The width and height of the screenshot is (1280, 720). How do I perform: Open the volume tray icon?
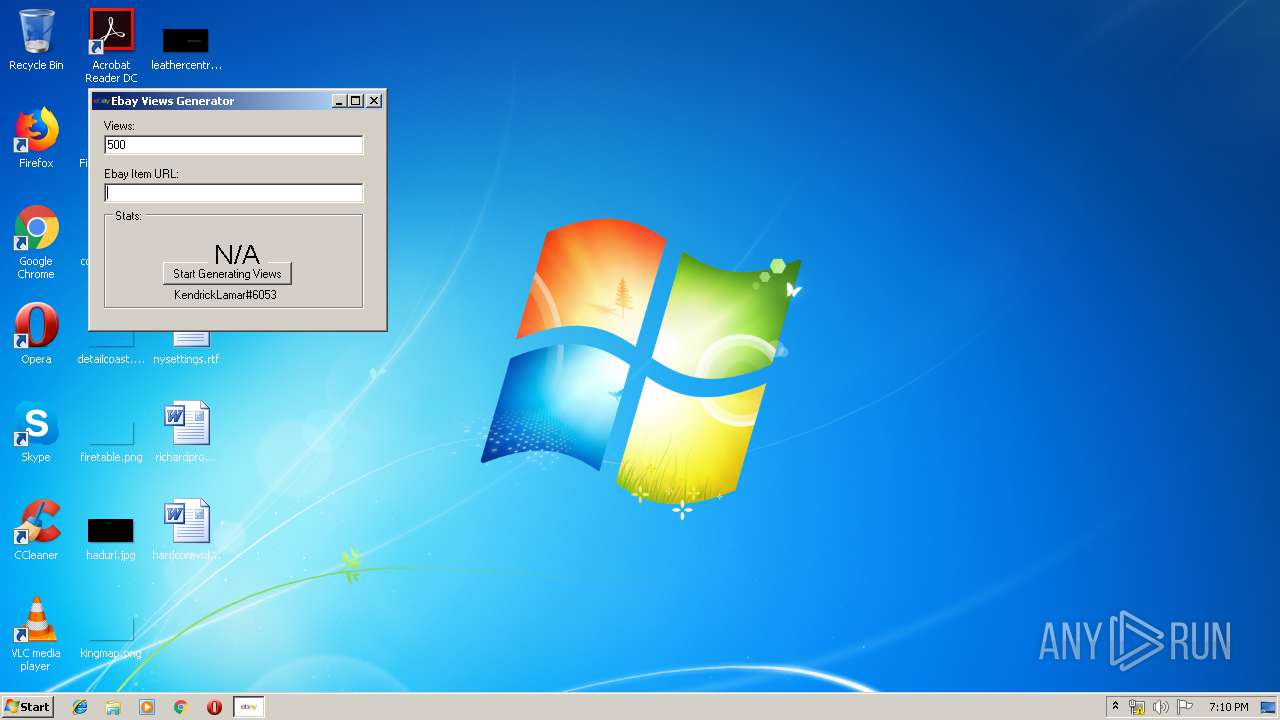(1160, 707)
